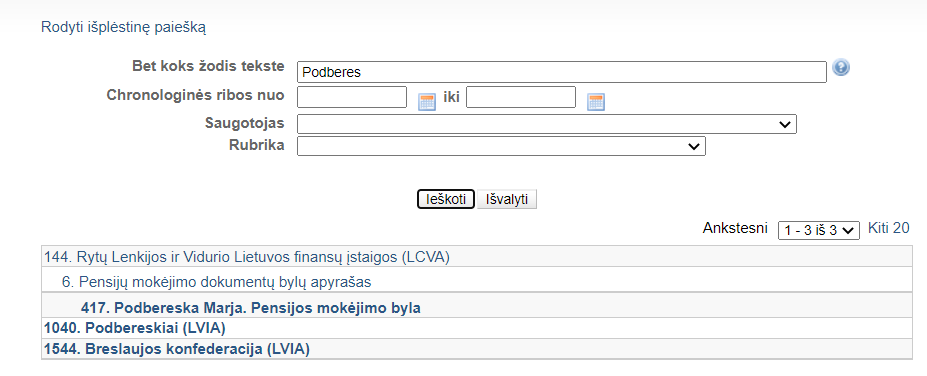Expand the Rubrika dropdown
This screenshot has height=376, width=927.
click(x=501, y=146)
